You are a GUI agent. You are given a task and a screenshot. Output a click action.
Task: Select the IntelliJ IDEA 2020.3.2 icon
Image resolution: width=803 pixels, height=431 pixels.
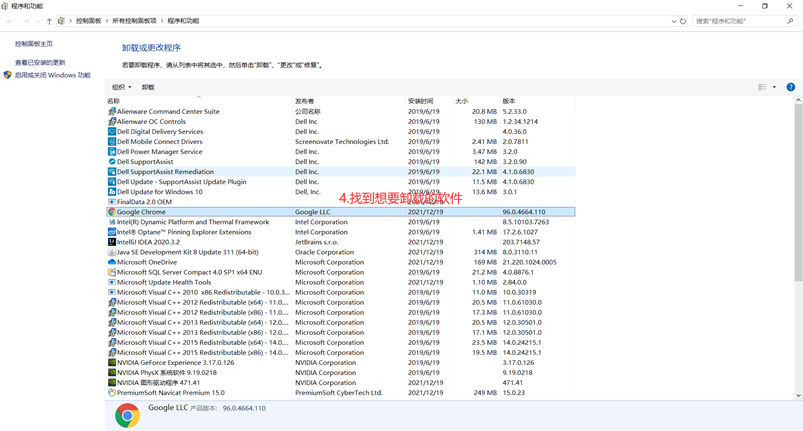112,242
